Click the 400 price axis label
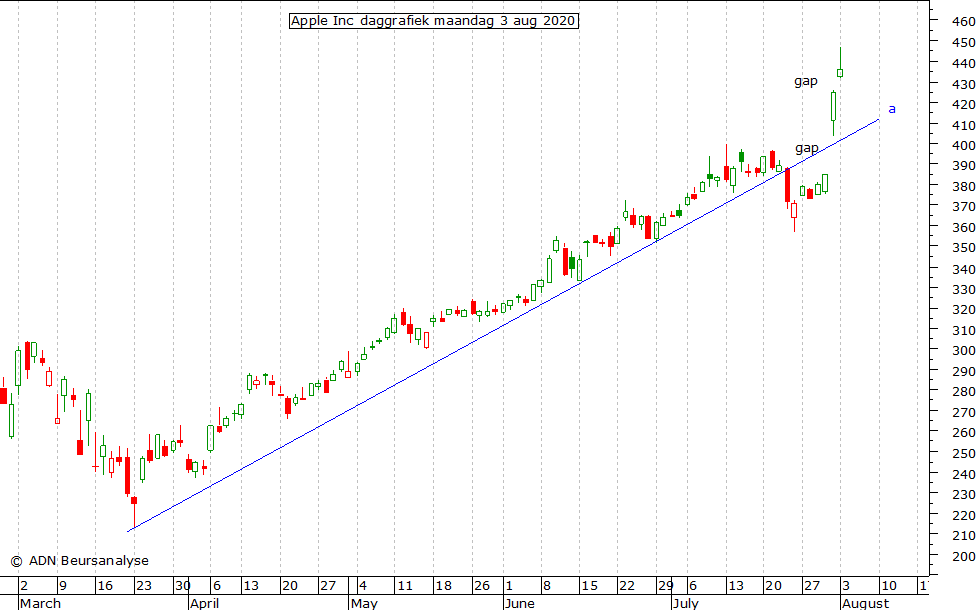980x610 pixels. pos(962,145)
